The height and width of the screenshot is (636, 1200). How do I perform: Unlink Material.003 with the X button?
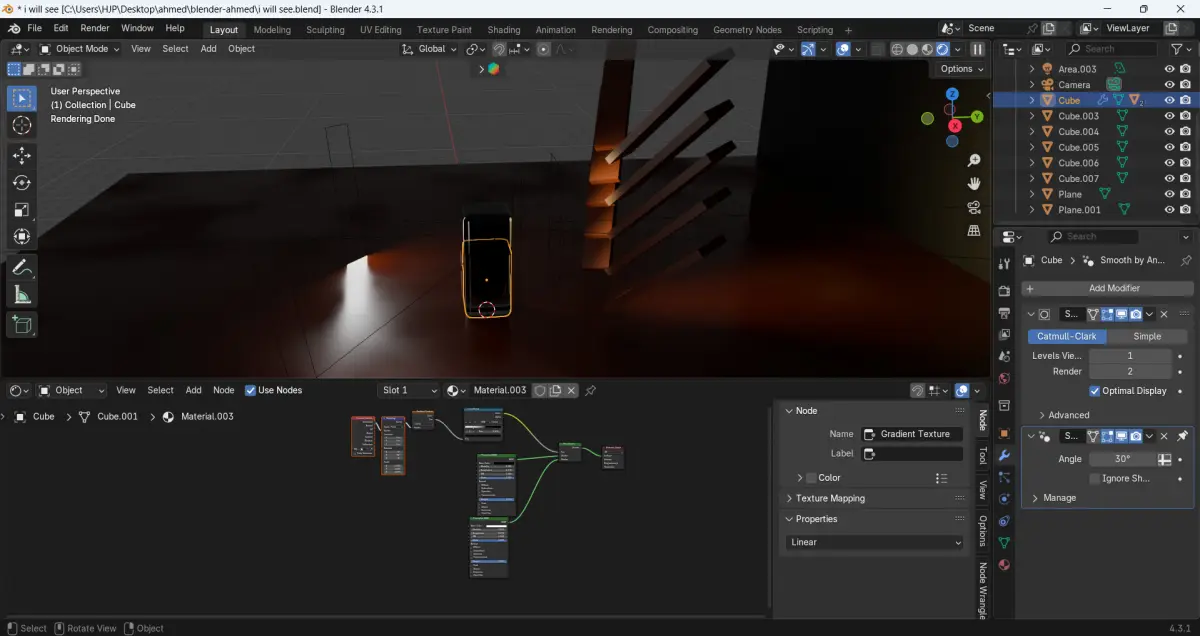[571, 390]
